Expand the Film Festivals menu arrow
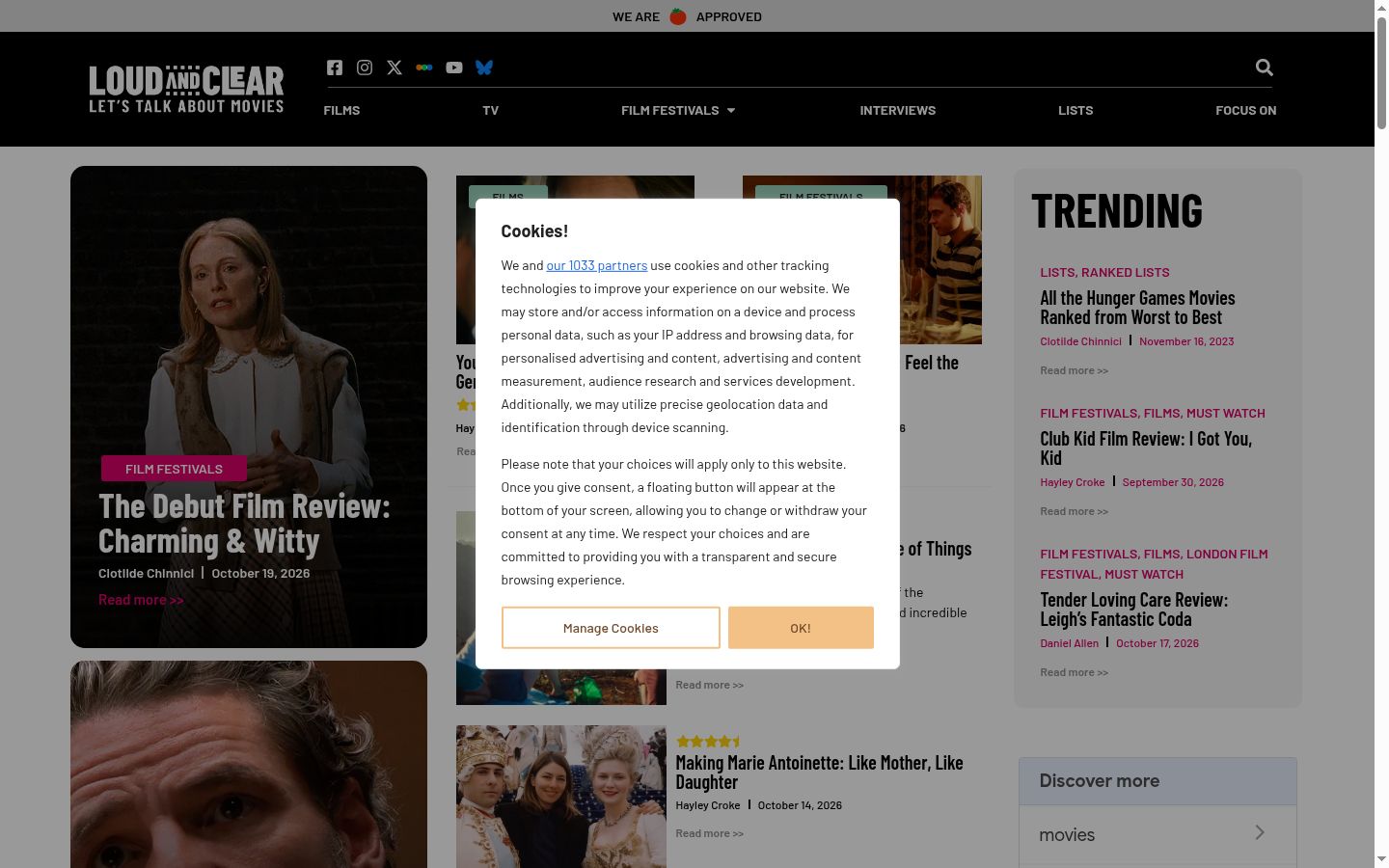The width and height of the screenshot is (1389, 868). pyautogui.click(x=731, y=111)
